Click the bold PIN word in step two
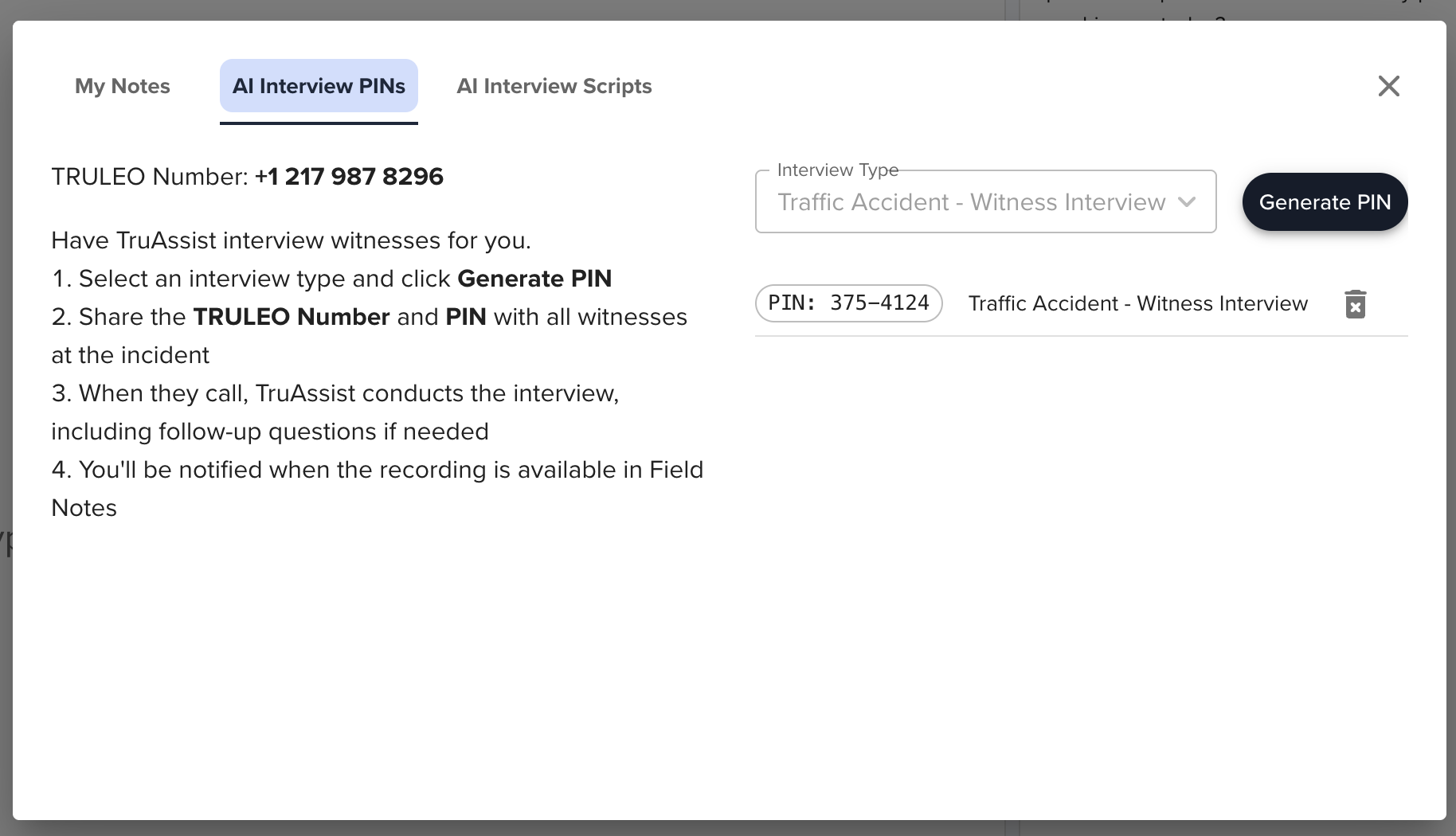This screenshot has height=836, width=1456. tap(466, 317)
